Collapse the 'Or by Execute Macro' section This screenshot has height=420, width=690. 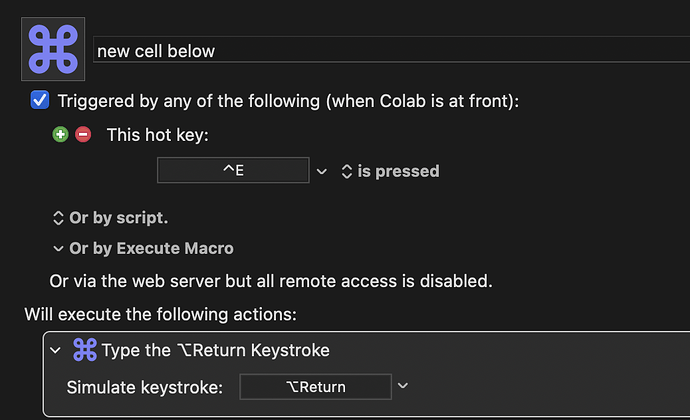[58, 249]
